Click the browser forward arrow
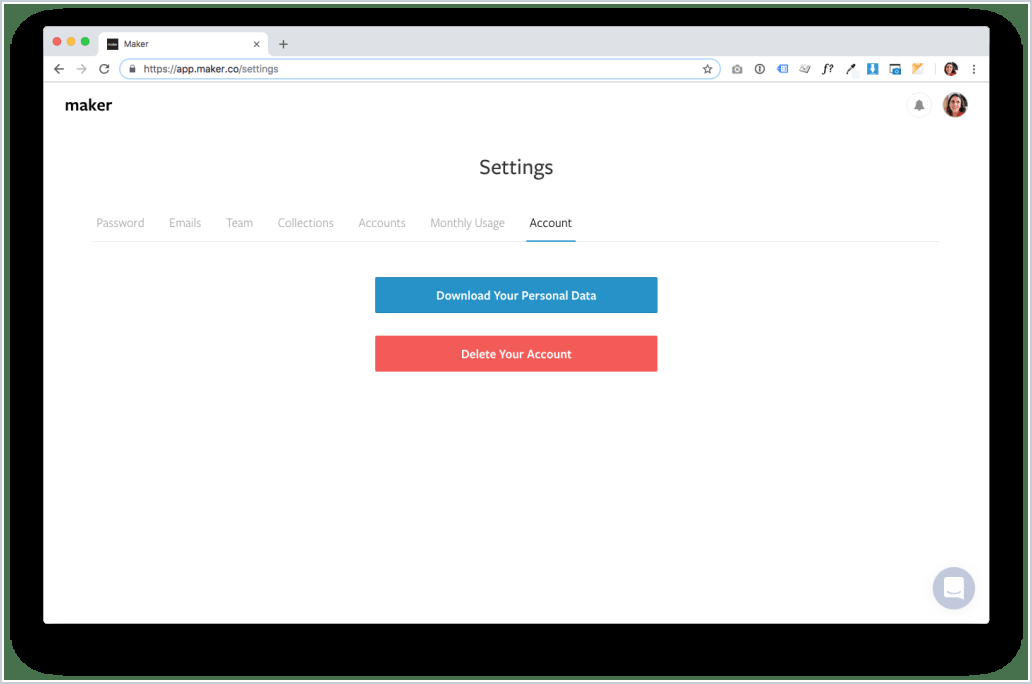The height and width of the screenshot is (684, 1032). 82,69
